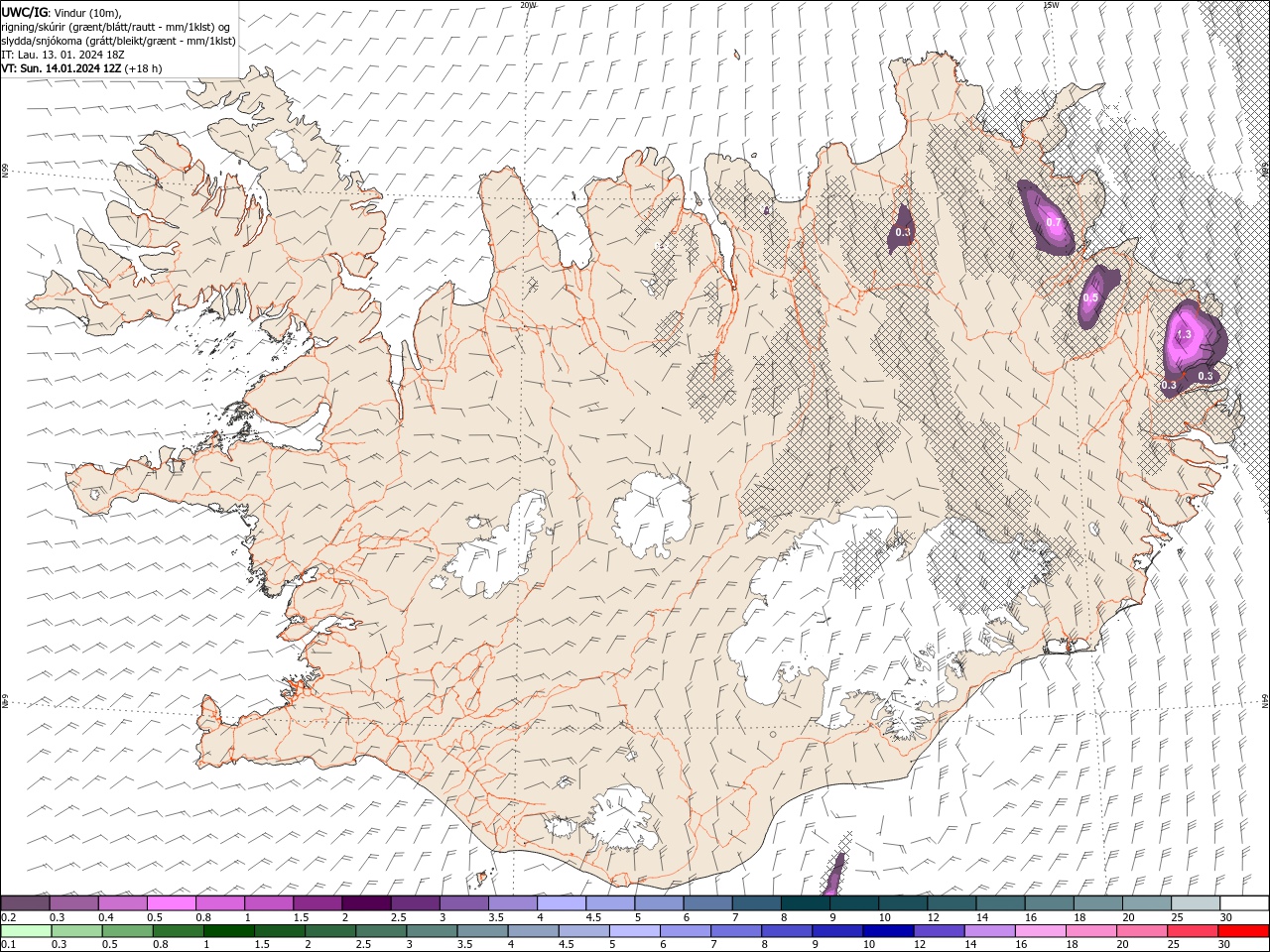Pick the white snow legend swatch starting at 30

(1244, 902)
